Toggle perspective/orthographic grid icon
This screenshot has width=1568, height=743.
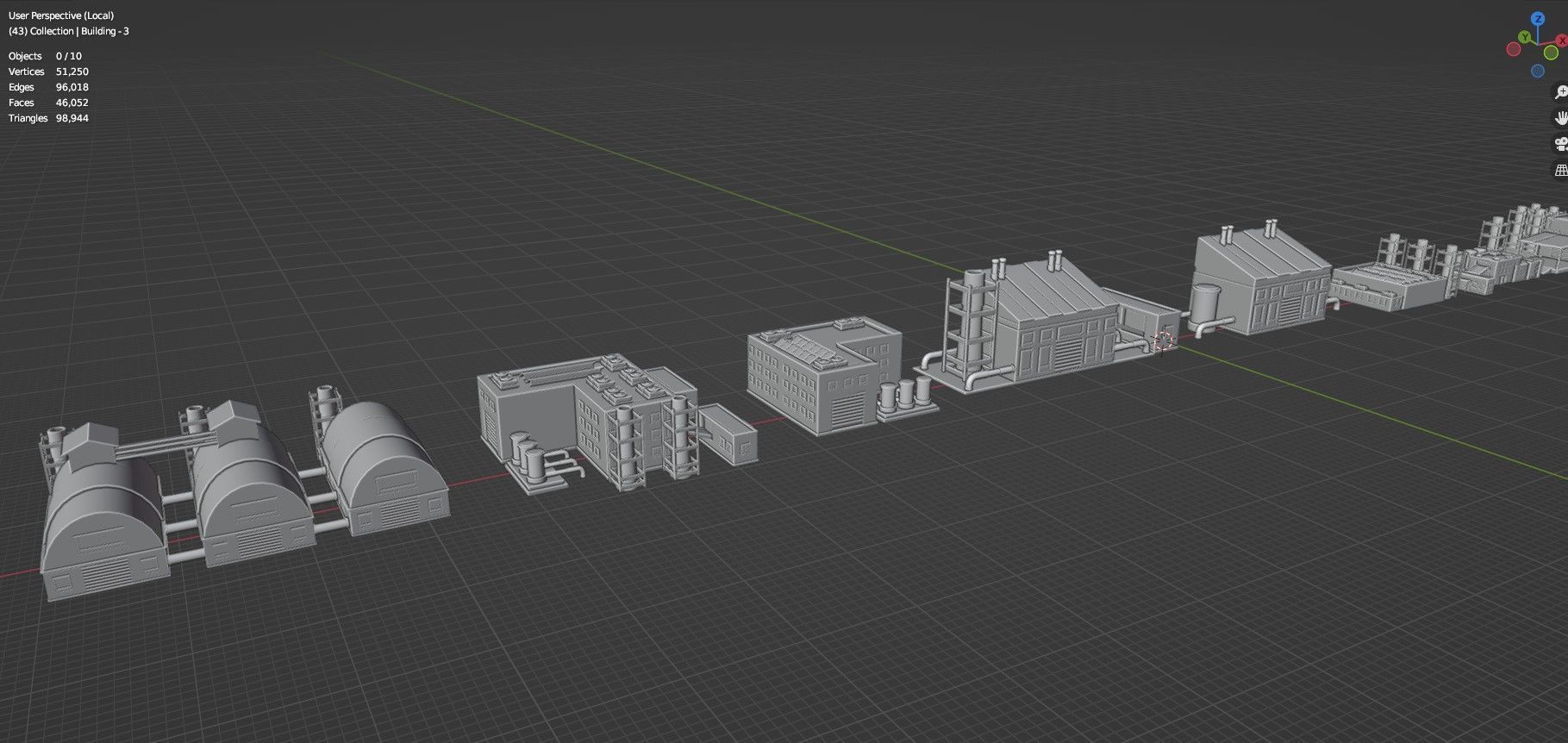[1561, 170]
